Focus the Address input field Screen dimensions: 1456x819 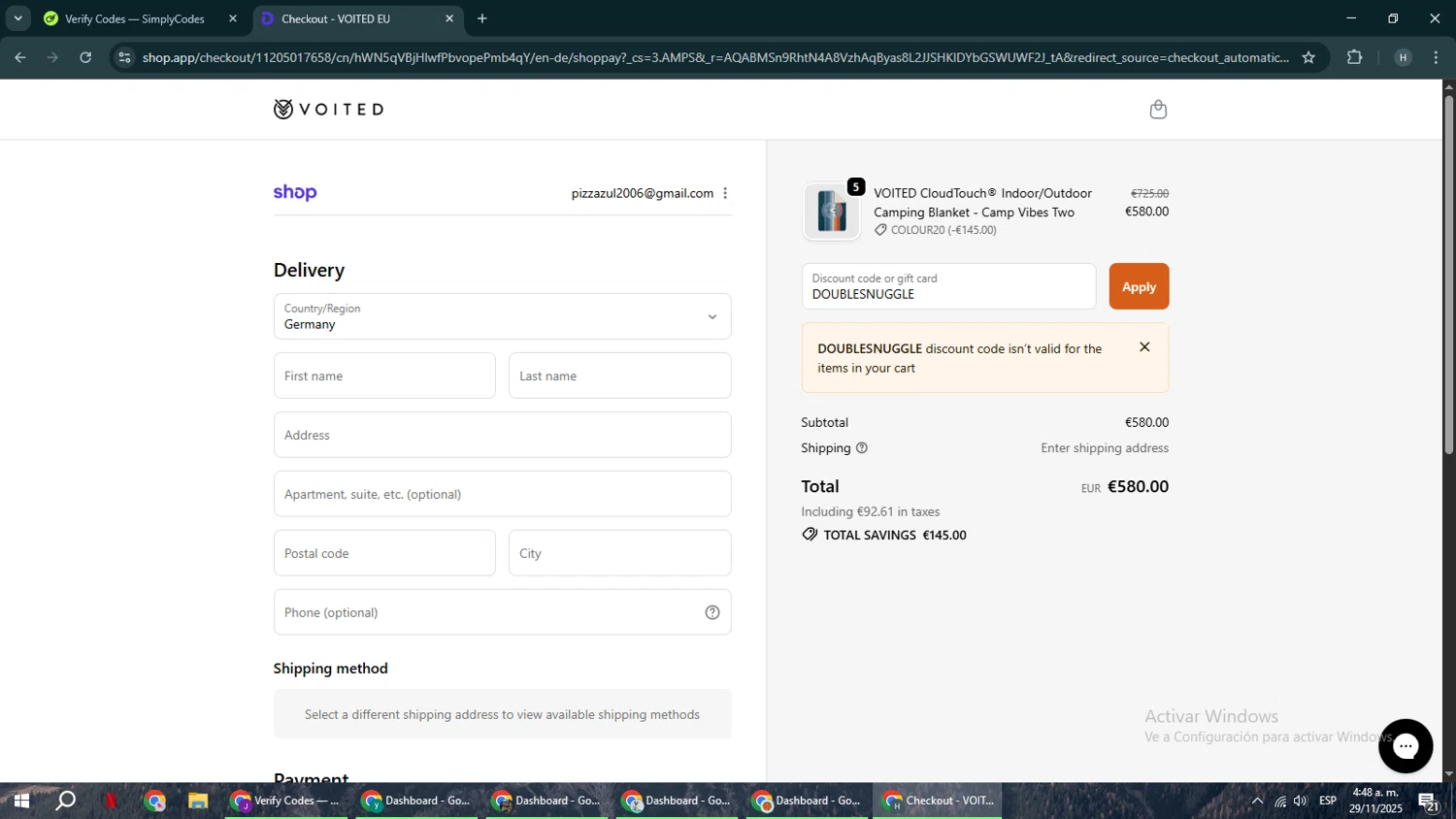(502, 435)
